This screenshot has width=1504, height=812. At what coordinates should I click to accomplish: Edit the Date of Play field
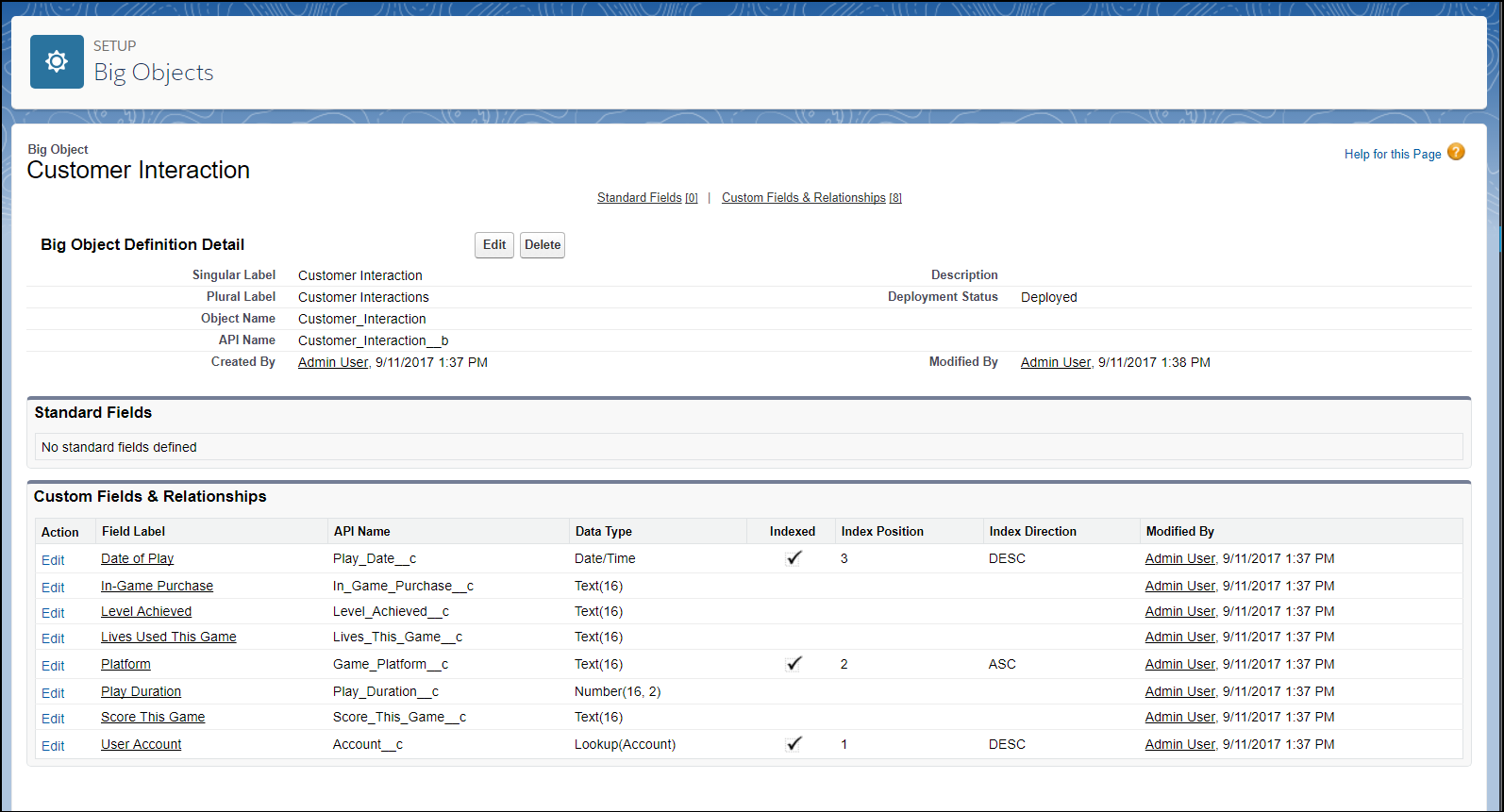tap(53, 560)
